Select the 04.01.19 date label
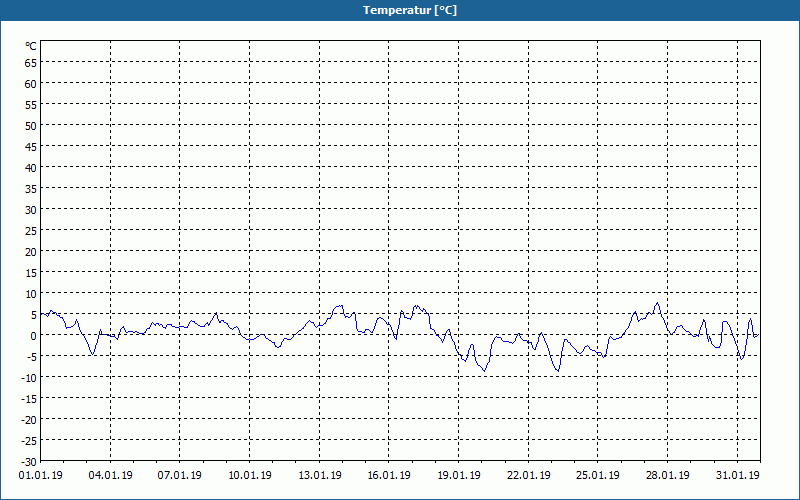The width and height of the screenshot is (800, 500). click(x=110, y=476)
